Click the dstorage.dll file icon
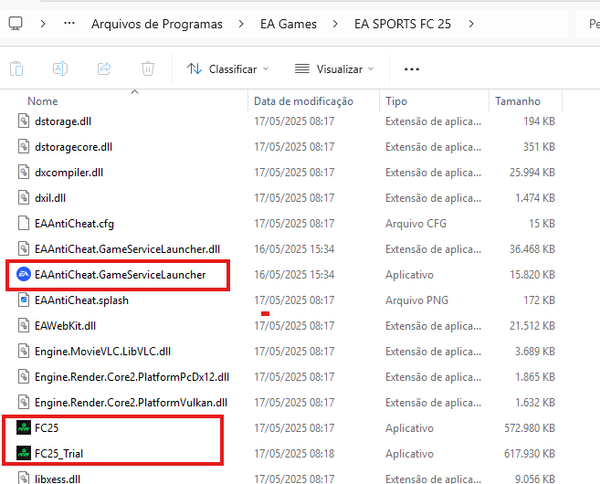This screenshot has width=600, height=484. click(23, 121)
